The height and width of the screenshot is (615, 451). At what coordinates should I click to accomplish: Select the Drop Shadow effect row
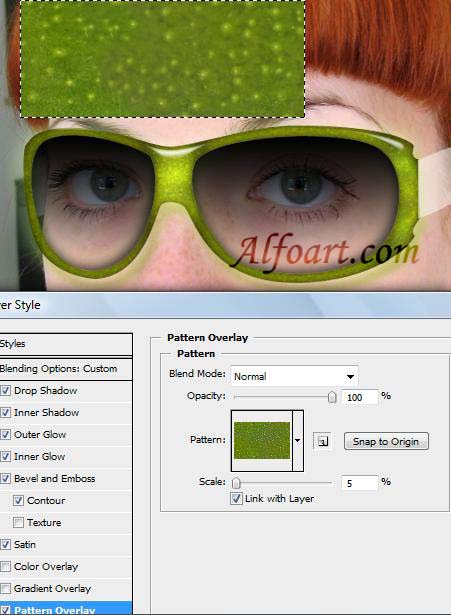point(66,391)
